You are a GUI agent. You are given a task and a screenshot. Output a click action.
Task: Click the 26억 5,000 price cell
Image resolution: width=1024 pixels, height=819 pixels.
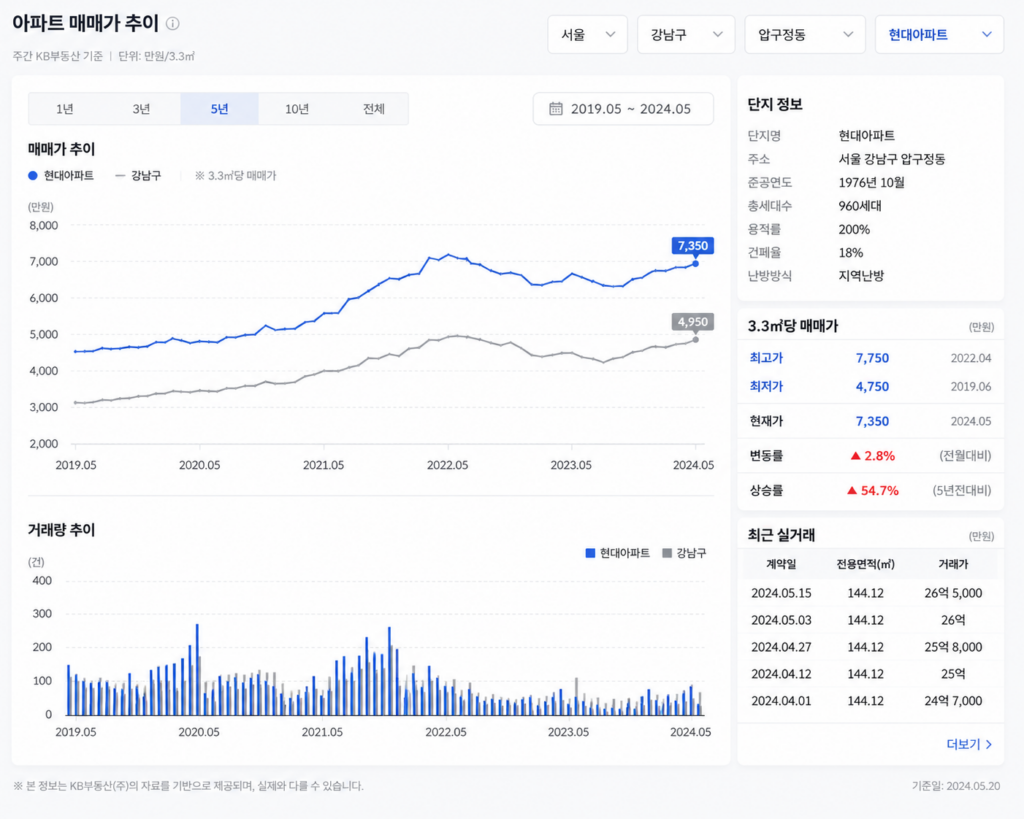pos(953,593)
